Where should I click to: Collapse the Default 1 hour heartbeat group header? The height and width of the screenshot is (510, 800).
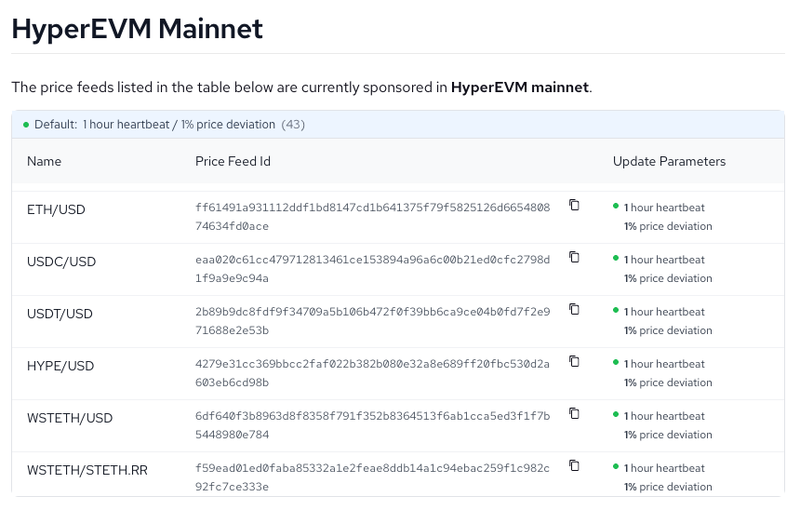(398, 124)
